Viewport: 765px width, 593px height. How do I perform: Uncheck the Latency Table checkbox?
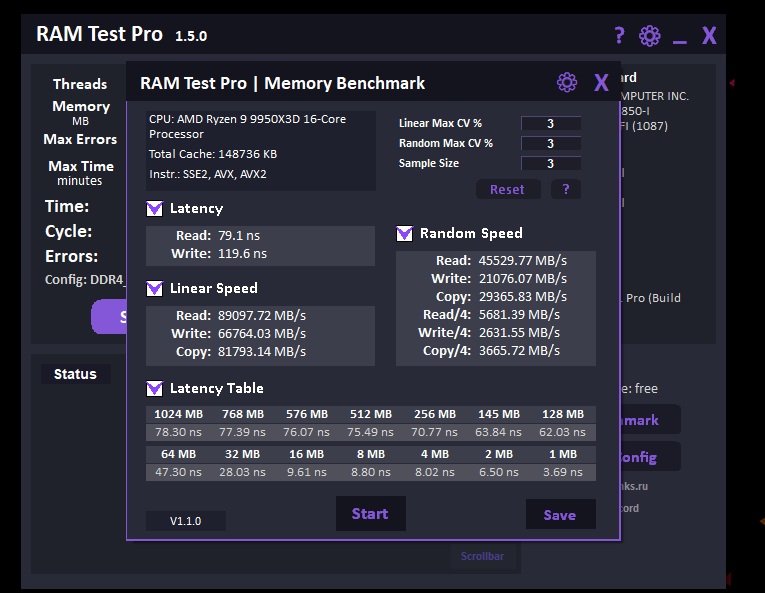coord(154,388)
